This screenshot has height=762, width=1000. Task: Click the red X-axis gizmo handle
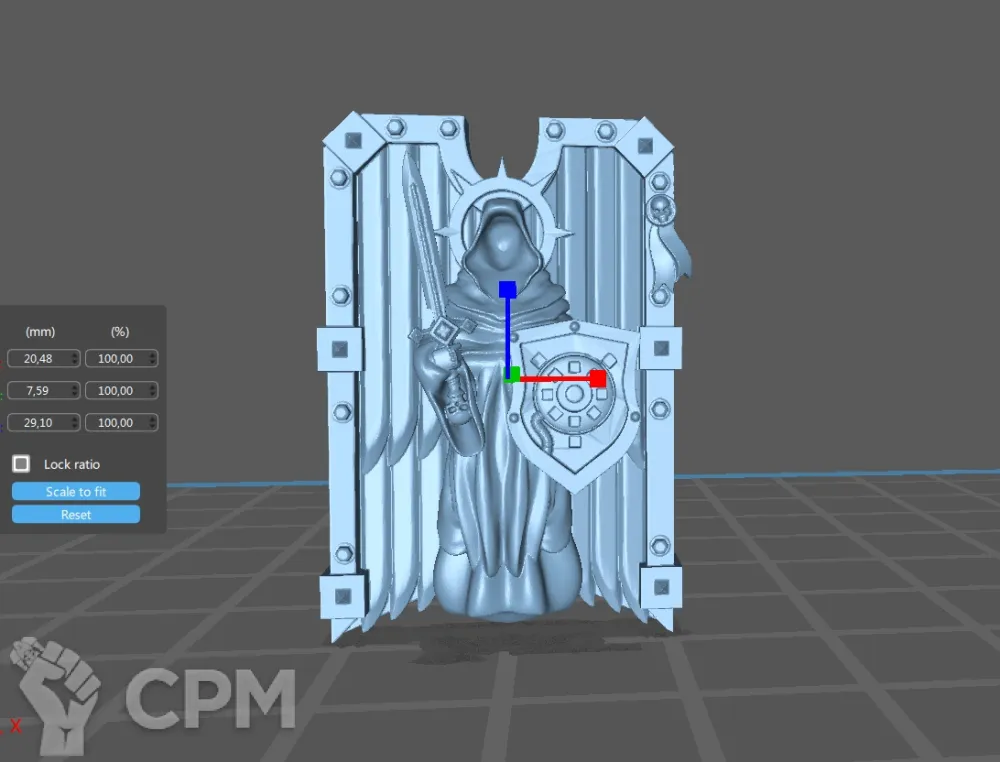click(597, 378)
